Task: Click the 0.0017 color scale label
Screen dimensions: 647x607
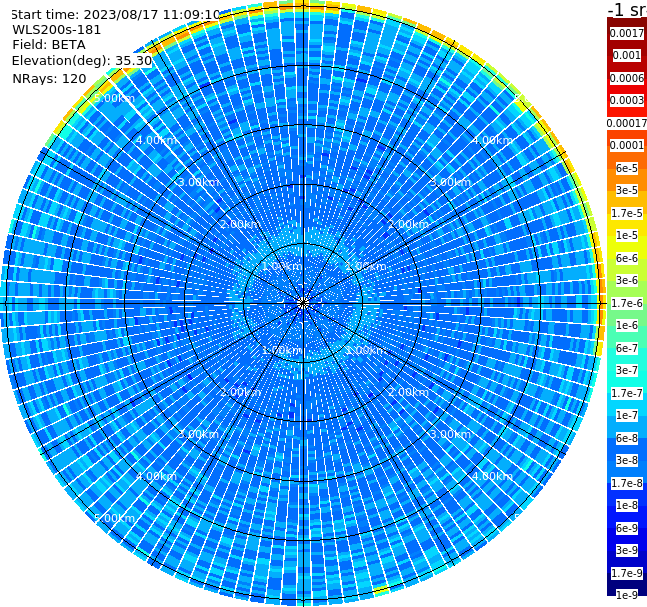Action: click(x=627, y=33)
